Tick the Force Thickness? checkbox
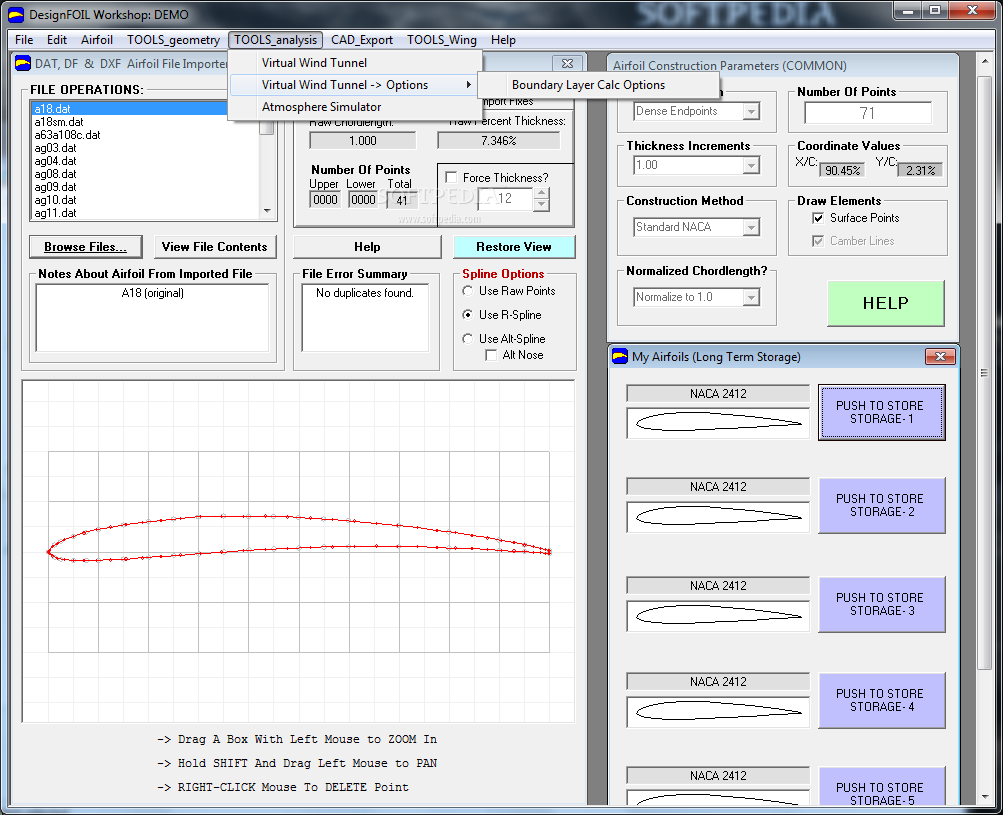The width and height of the screenshot is (1003, 815). pos(451,178)
